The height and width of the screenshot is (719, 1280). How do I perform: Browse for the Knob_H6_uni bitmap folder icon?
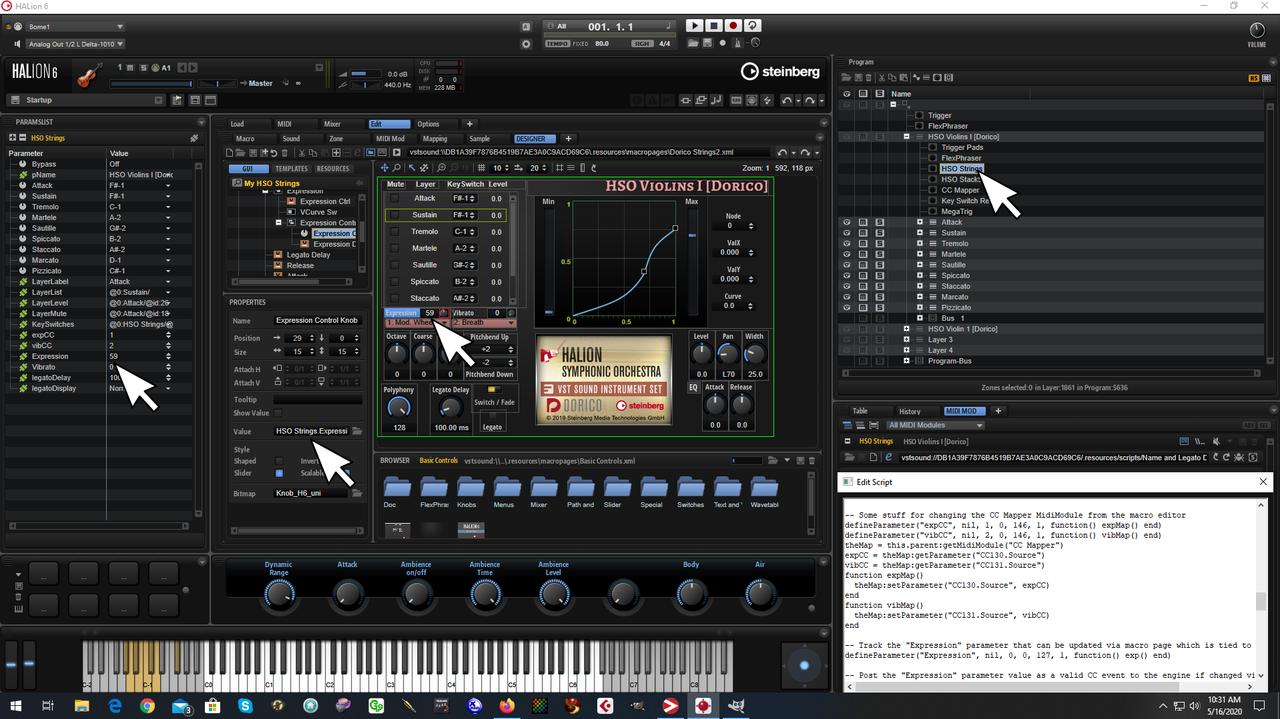pos(357,493)
